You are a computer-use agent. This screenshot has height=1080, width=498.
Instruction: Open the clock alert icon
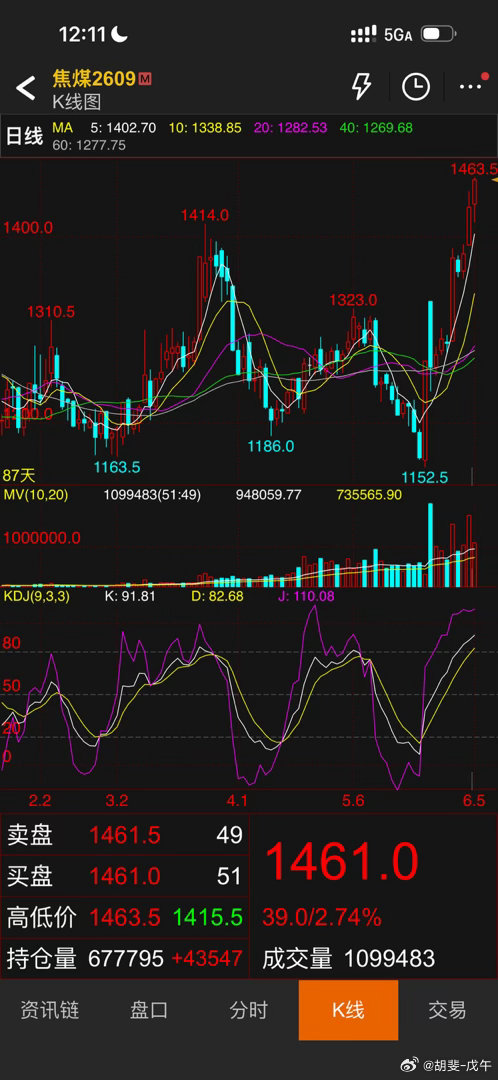click(415, 87)
